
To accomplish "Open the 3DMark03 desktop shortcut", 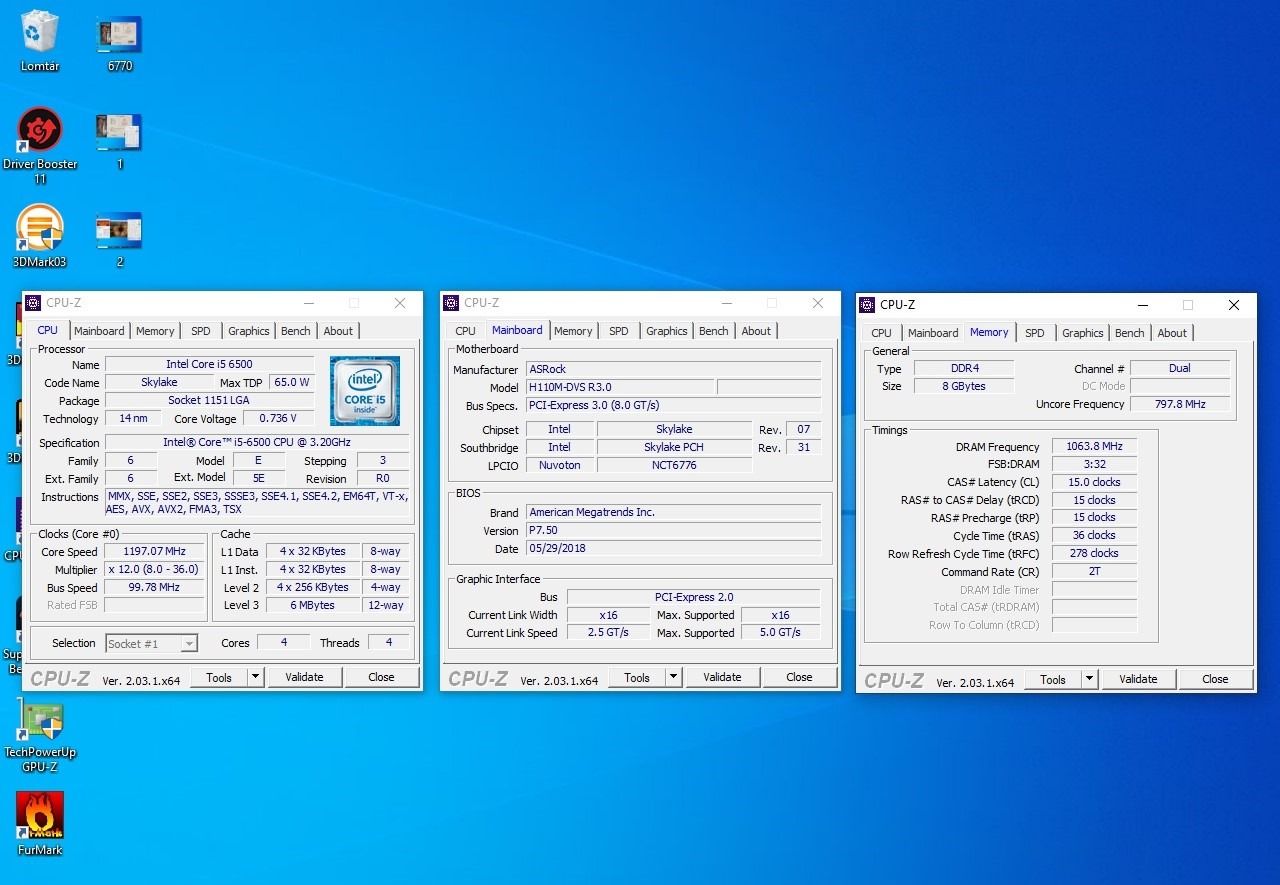I will 40,237.
